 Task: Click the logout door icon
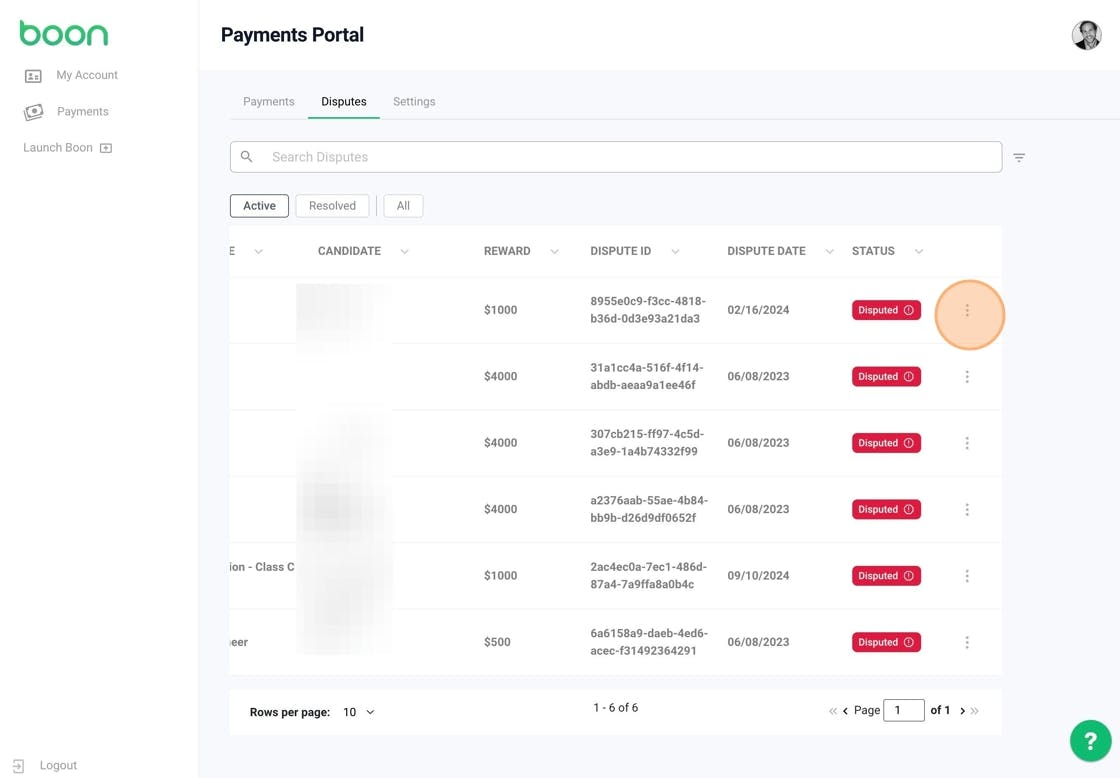(x=19, y=766)
